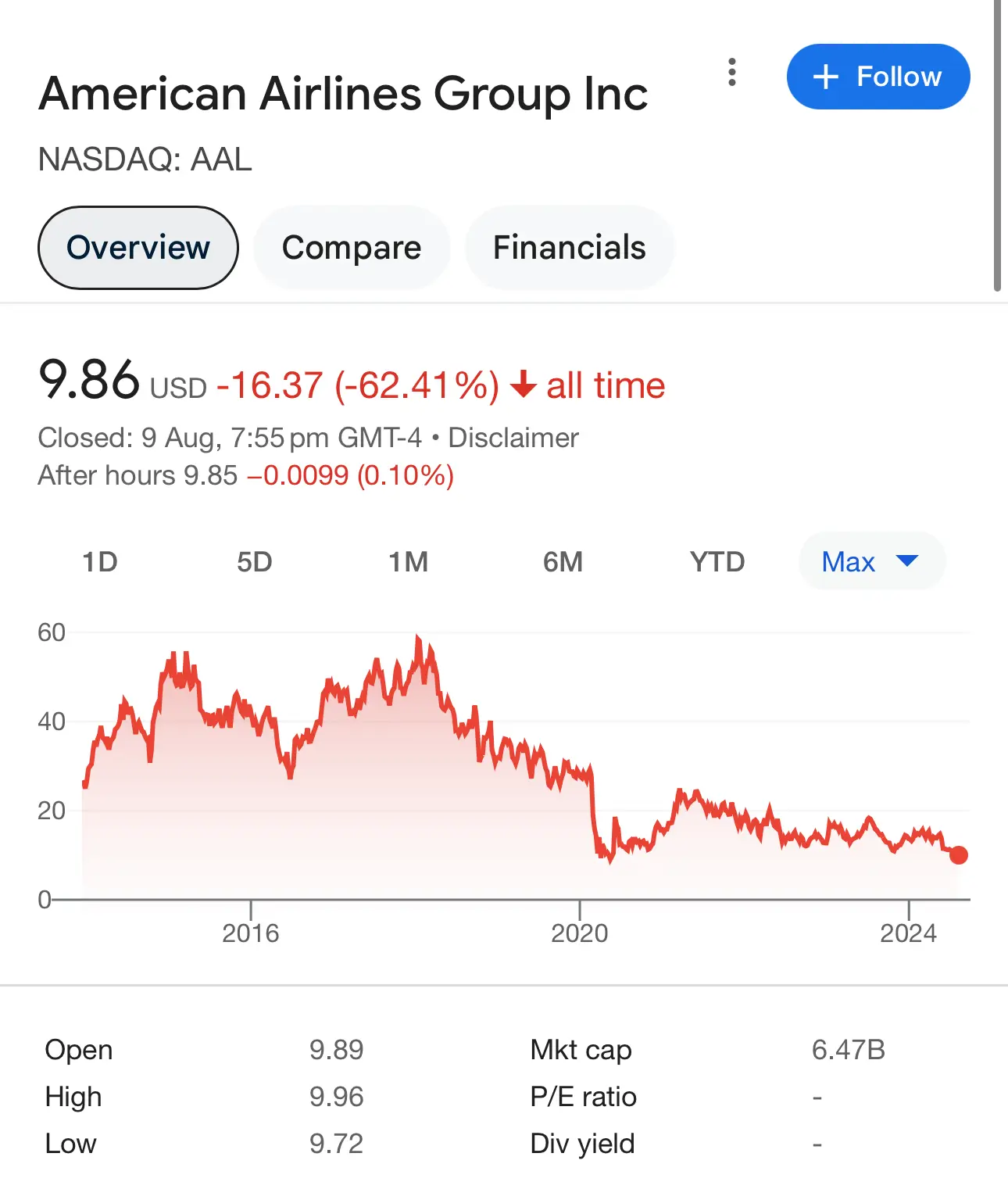Expand the Max range dropdown arrow
This screenshot has height=1189, width=1008.
coord(906,560)
